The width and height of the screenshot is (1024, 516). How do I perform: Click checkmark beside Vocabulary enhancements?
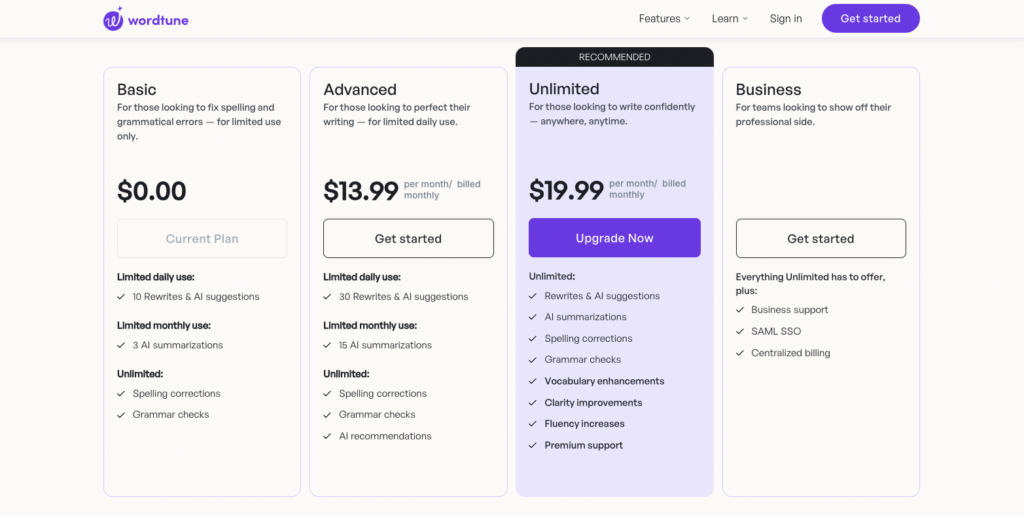(x=534, y=381)
